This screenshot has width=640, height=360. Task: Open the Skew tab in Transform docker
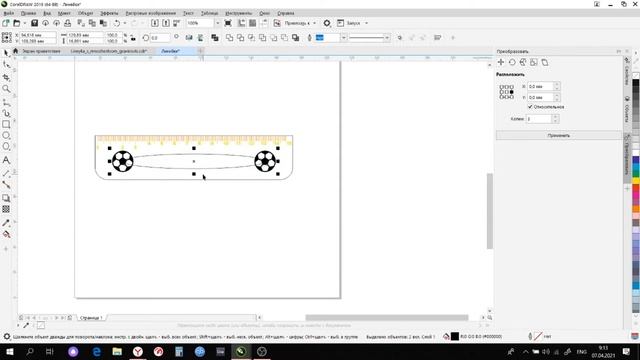click(544, 62)
